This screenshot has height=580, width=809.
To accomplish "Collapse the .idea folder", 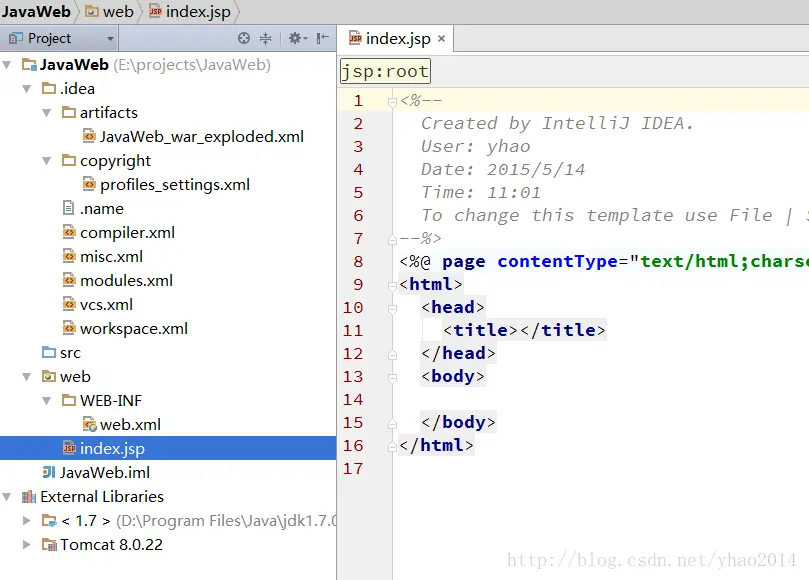I will tap(27, 89).
